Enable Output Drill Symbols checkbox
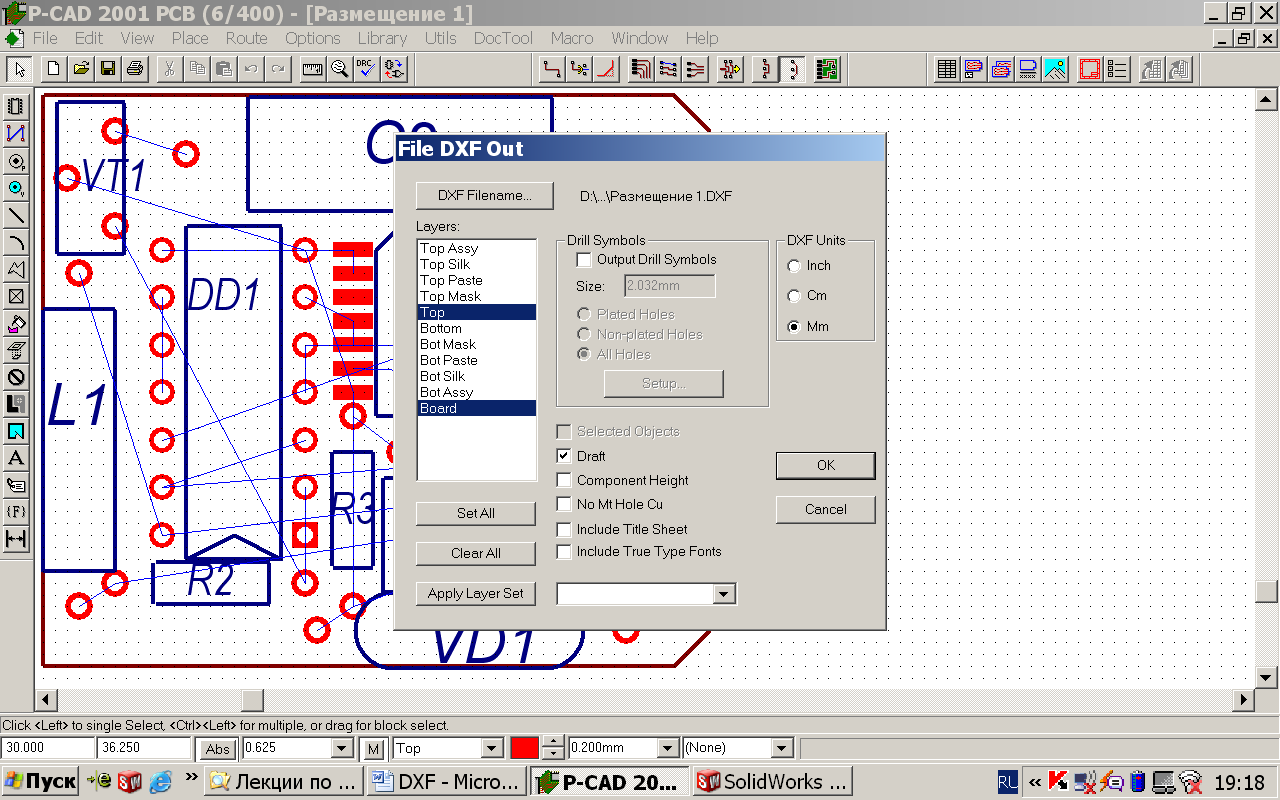Screen dimensions: 1280x800 [x=584, y=260]
